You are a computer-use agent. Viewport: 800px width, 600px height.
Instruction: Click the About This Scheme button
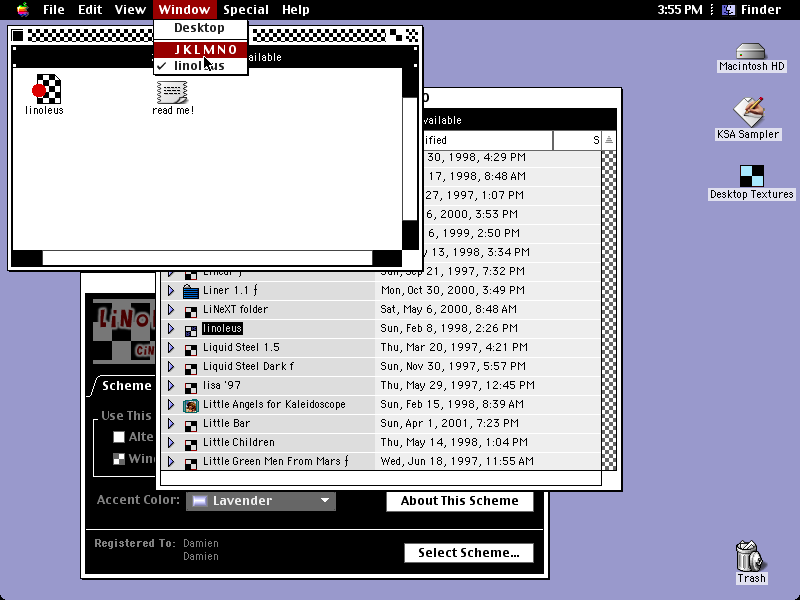[460, 501]
